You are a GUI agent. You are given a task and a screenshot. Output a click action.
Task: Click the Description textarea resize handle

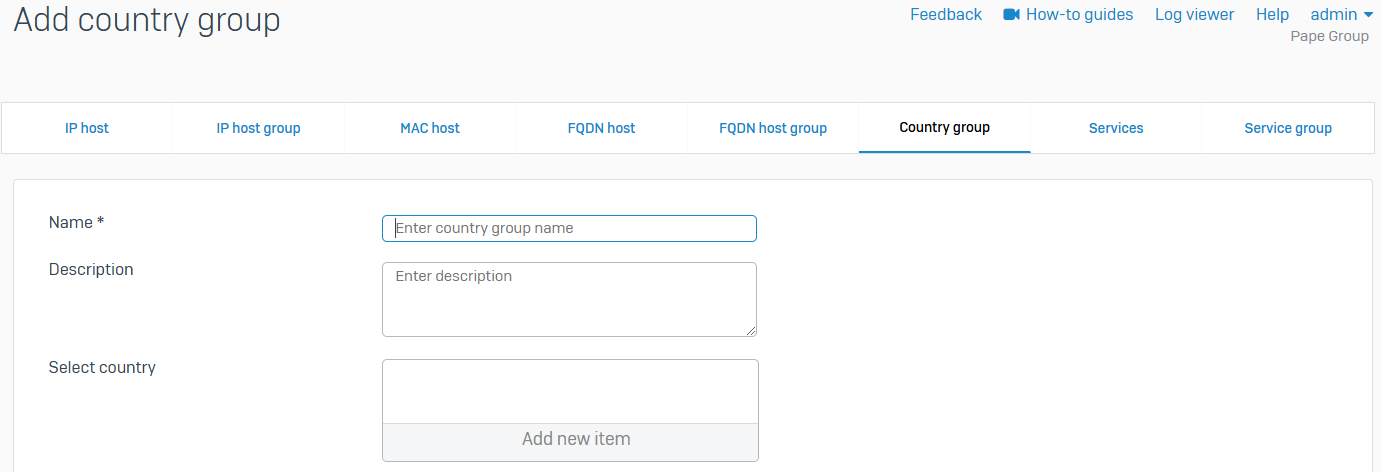point(751,331)
